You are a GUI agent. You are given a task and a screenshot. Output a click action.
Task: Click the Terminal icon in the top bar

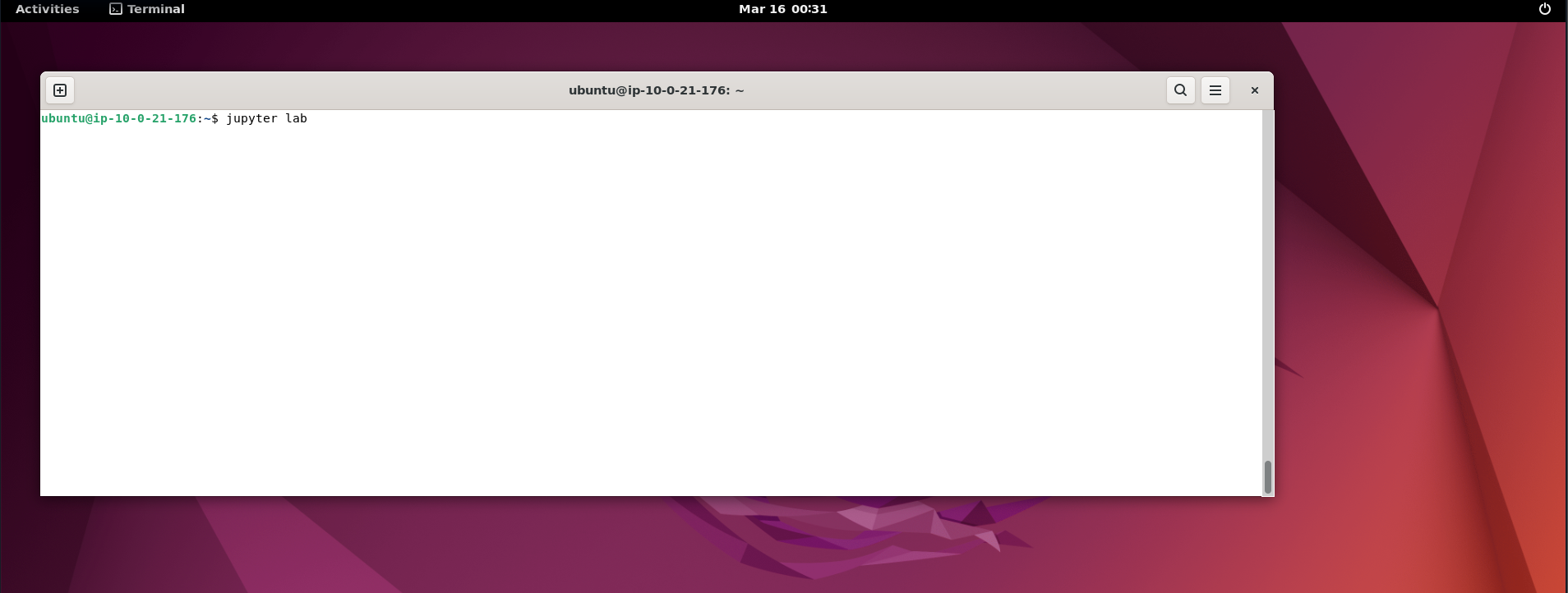tap(116, 9)
